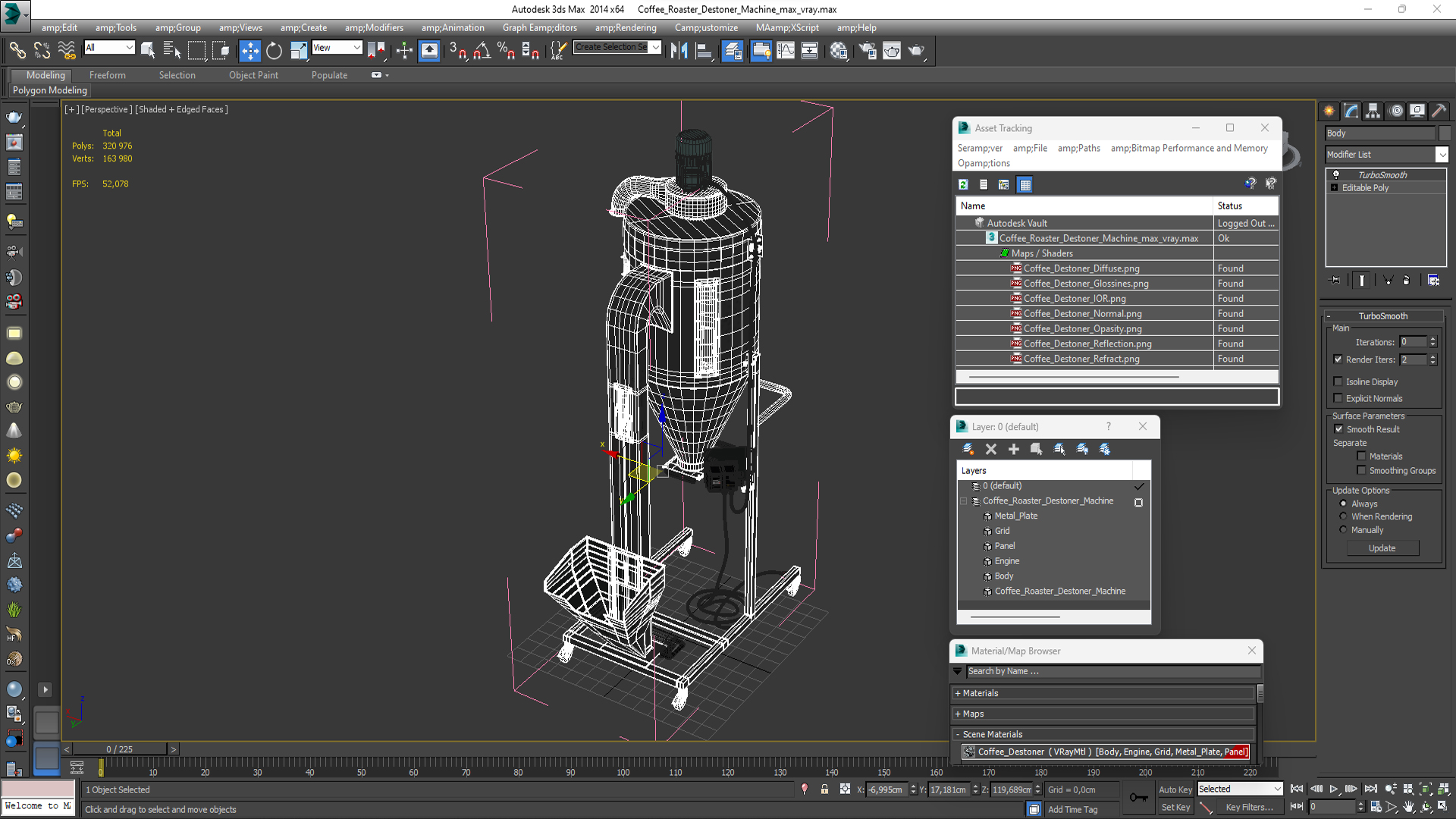Open the Graph Editors menu
1456x819 pixels.
[539, 28]
